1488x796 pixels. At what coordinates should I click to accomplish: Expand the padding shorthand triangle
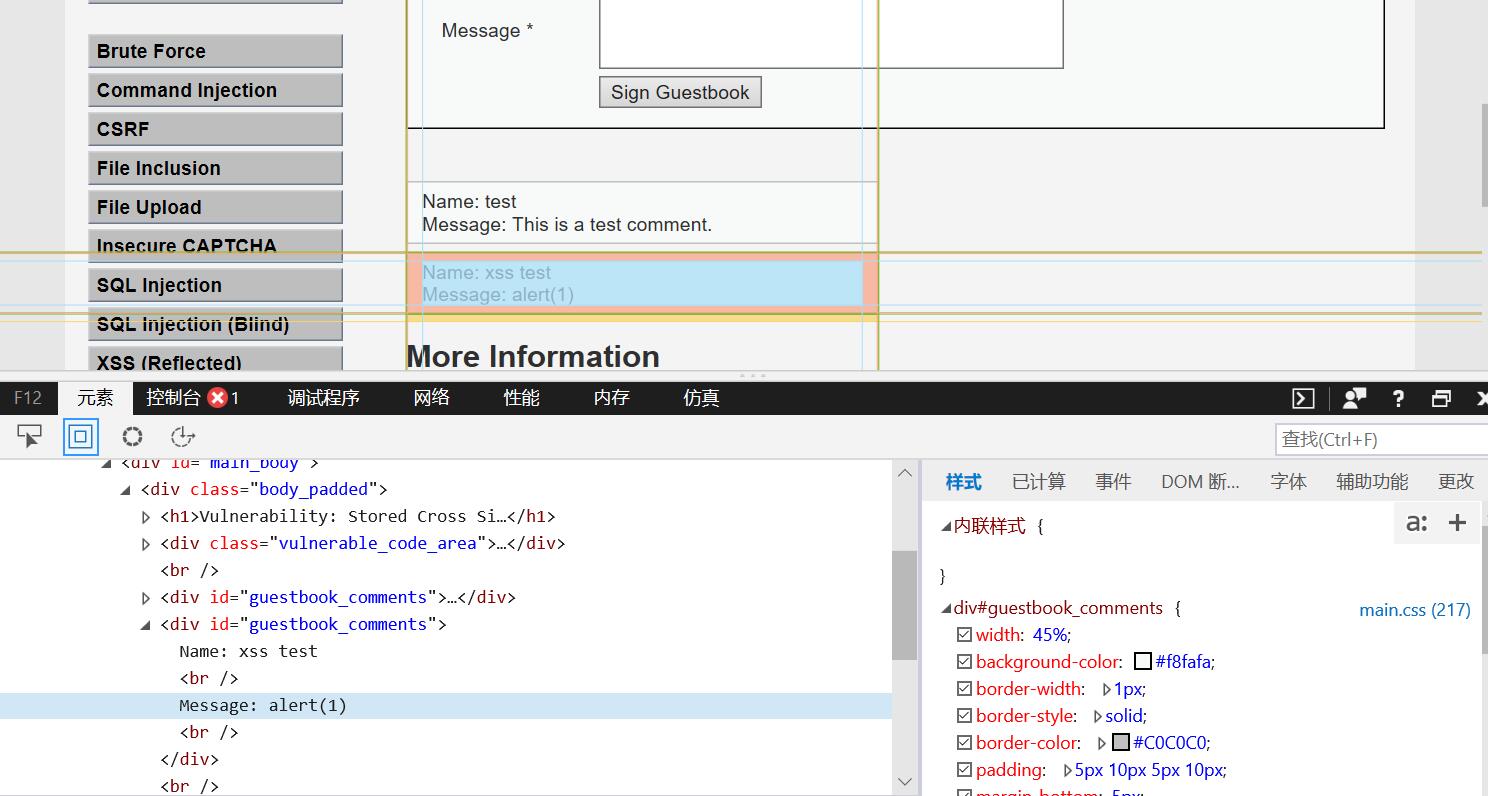(1068, 770)
